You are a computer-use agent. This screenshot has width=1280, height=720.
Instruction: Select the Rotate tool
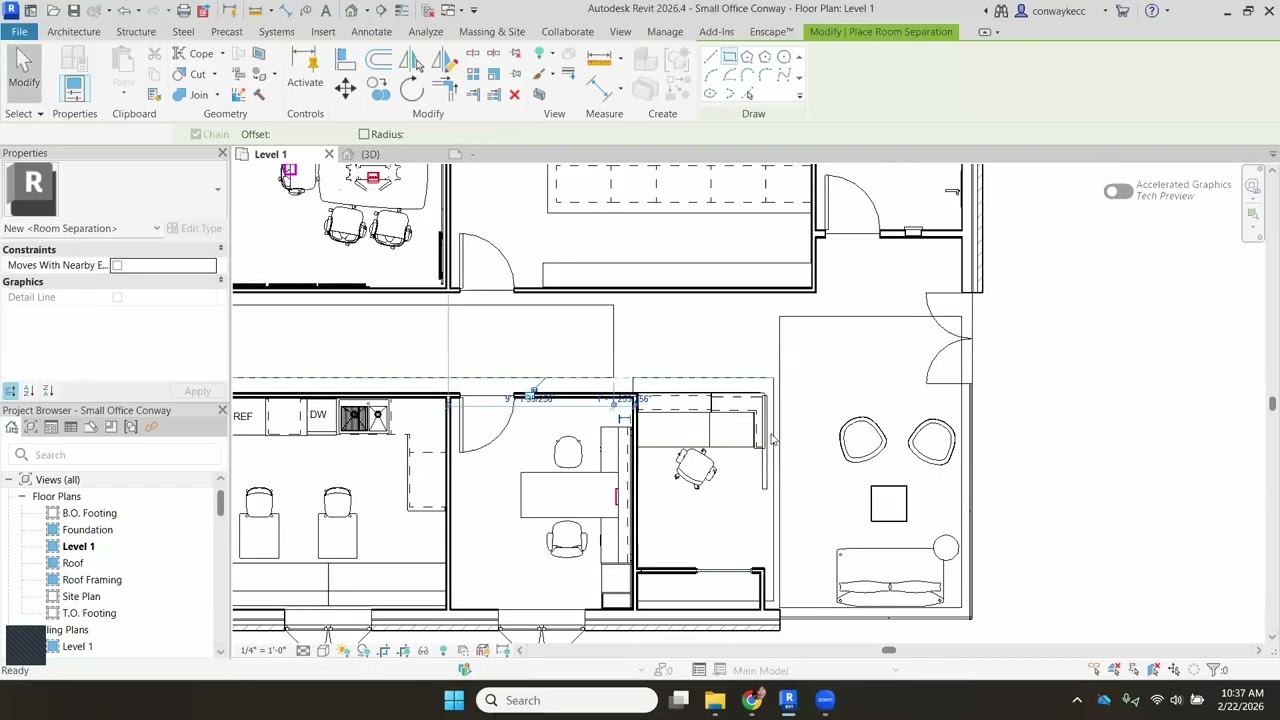(411, 90)
